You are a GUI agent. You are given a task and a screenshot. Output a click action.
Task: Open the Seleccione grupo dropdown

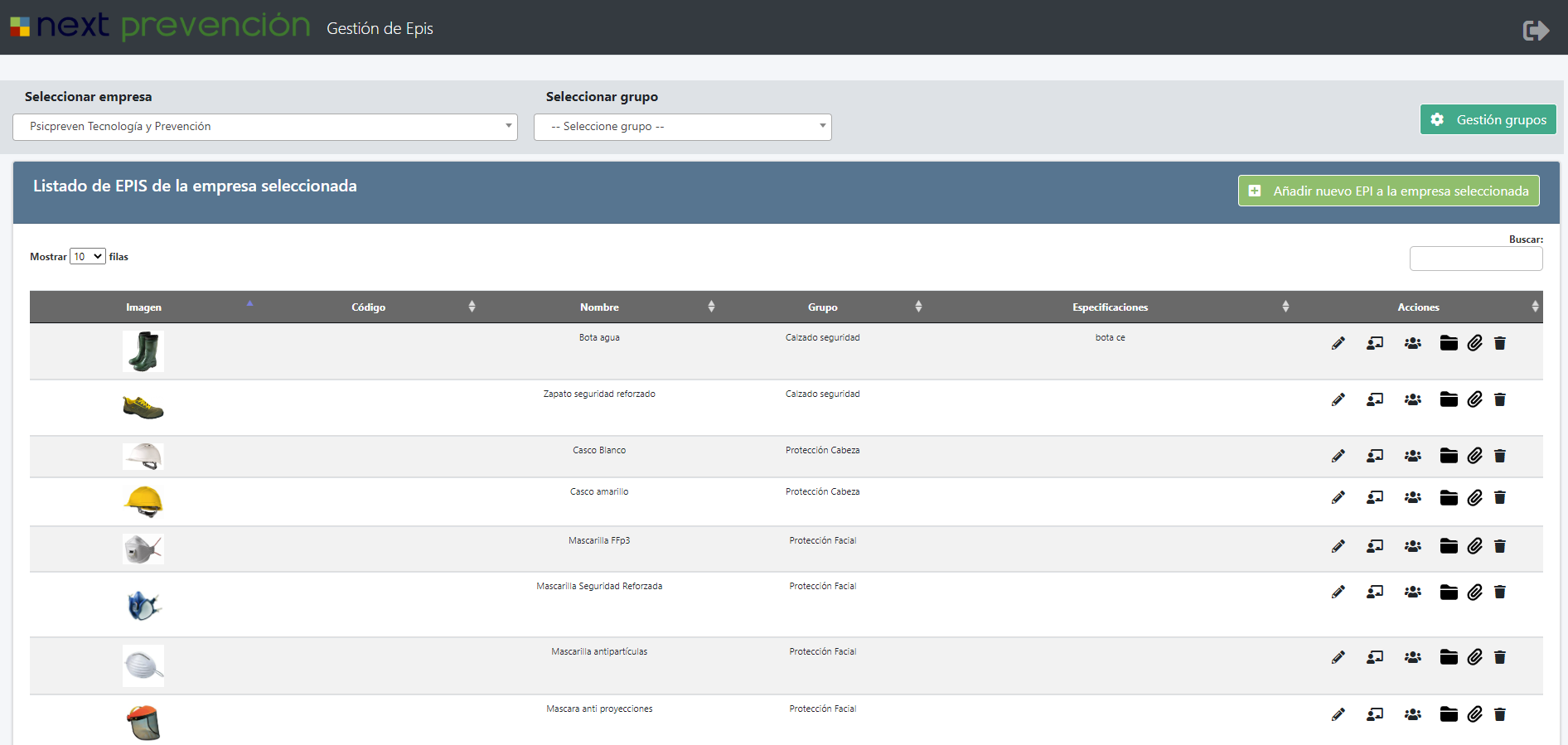pyautogui.click(x=683, y=127)
